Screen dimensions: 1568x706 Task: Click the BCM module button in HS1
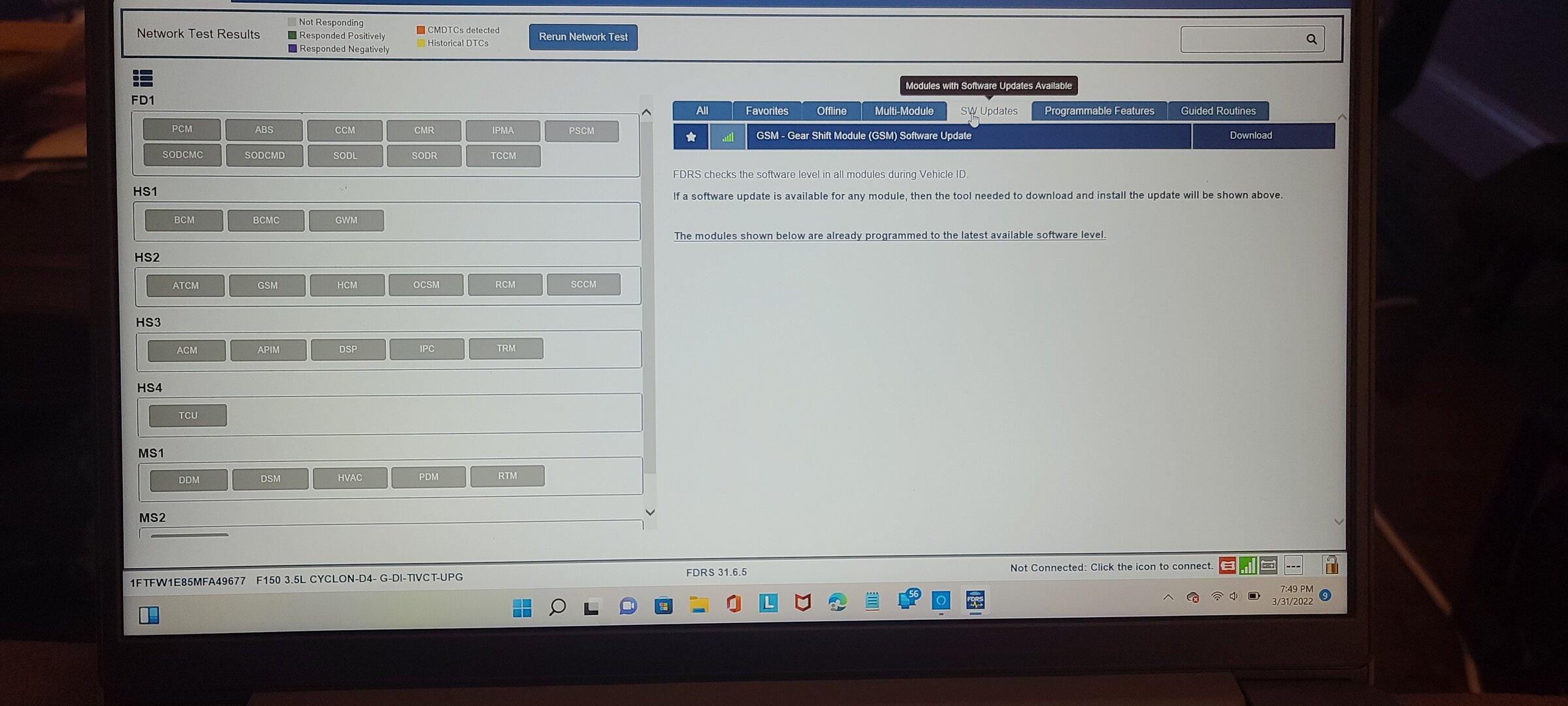tap(184, 219)
